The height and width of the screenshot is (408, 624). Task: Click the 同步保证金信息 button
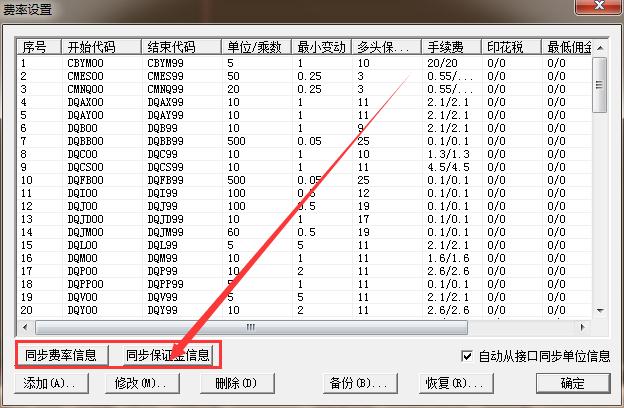click(x=168, y=355)
